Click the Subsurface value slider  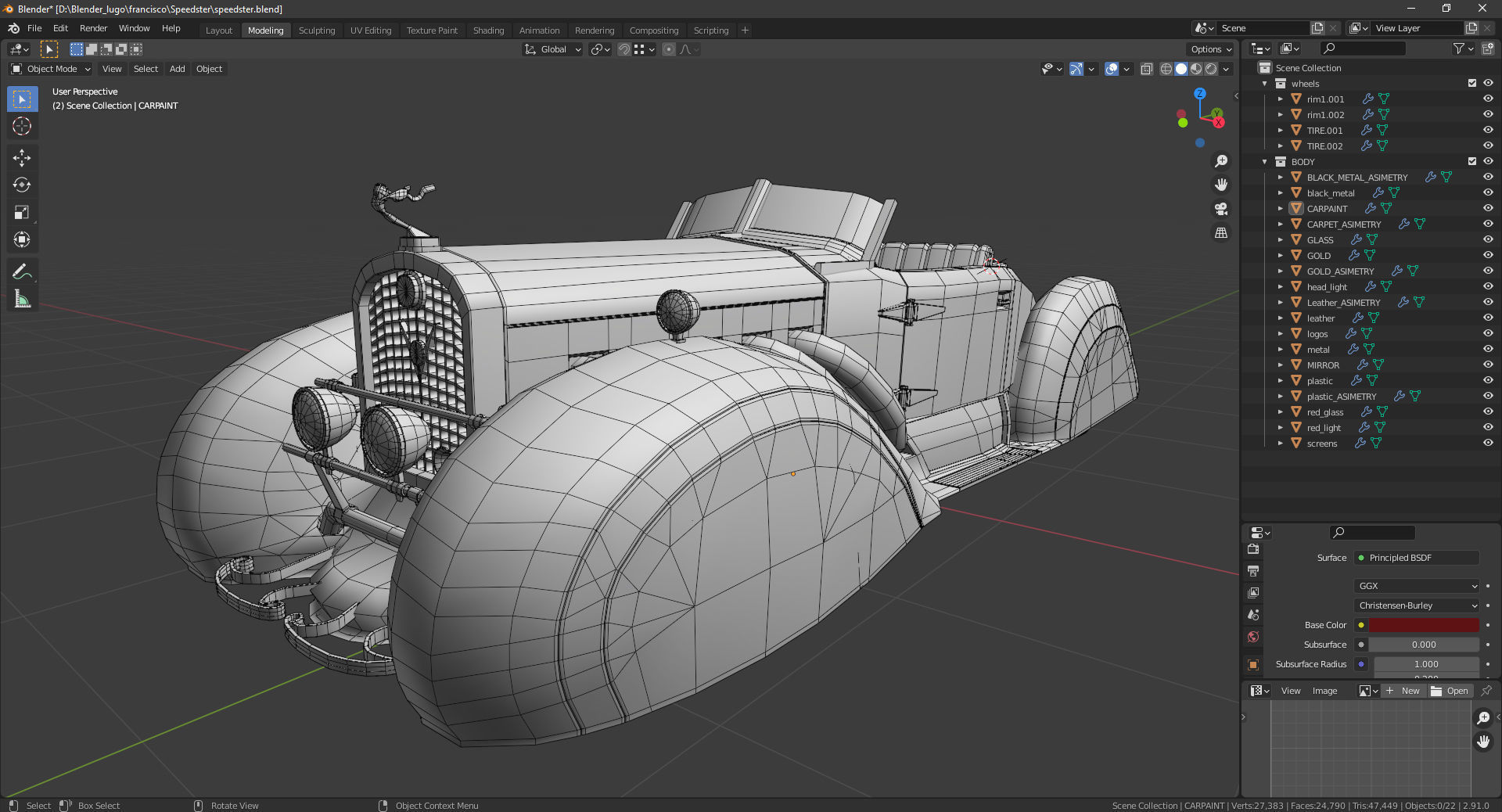[1424, 645]
